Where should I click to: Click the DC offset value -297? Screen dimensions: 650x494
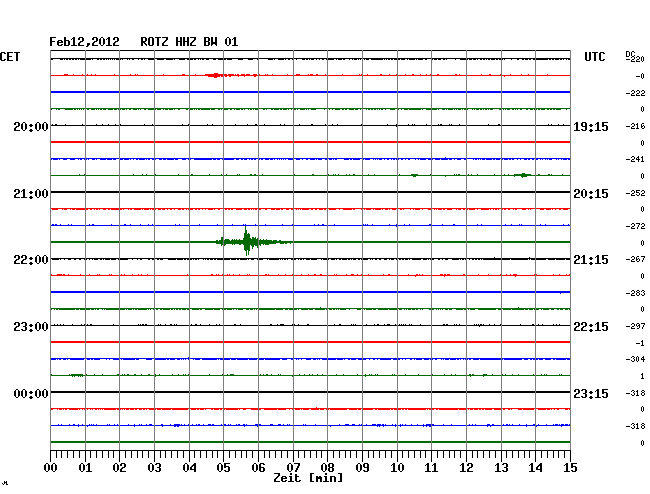(x=635, y=326)
